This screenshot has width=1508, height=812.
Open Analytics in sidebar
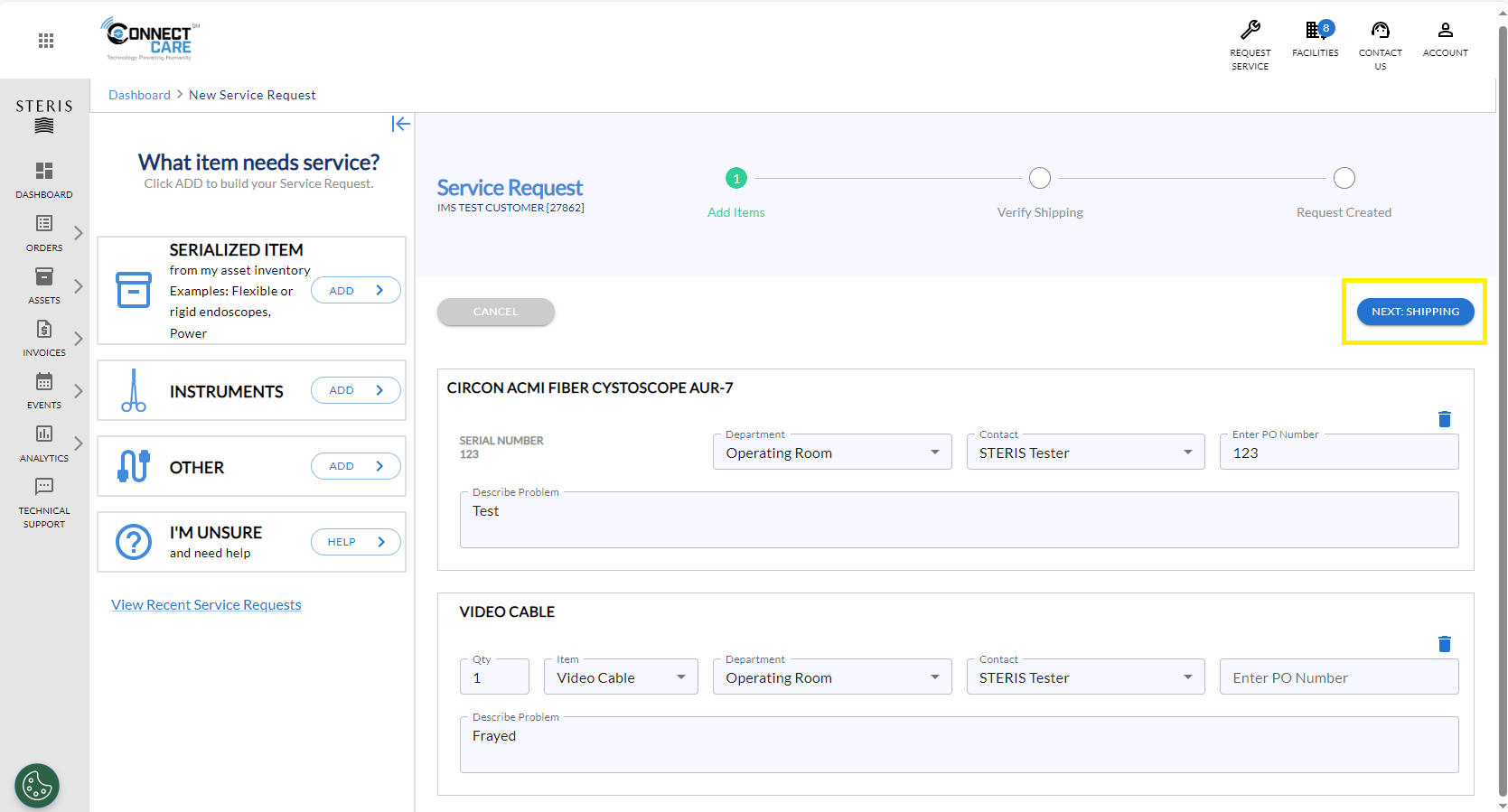(44, 443)
